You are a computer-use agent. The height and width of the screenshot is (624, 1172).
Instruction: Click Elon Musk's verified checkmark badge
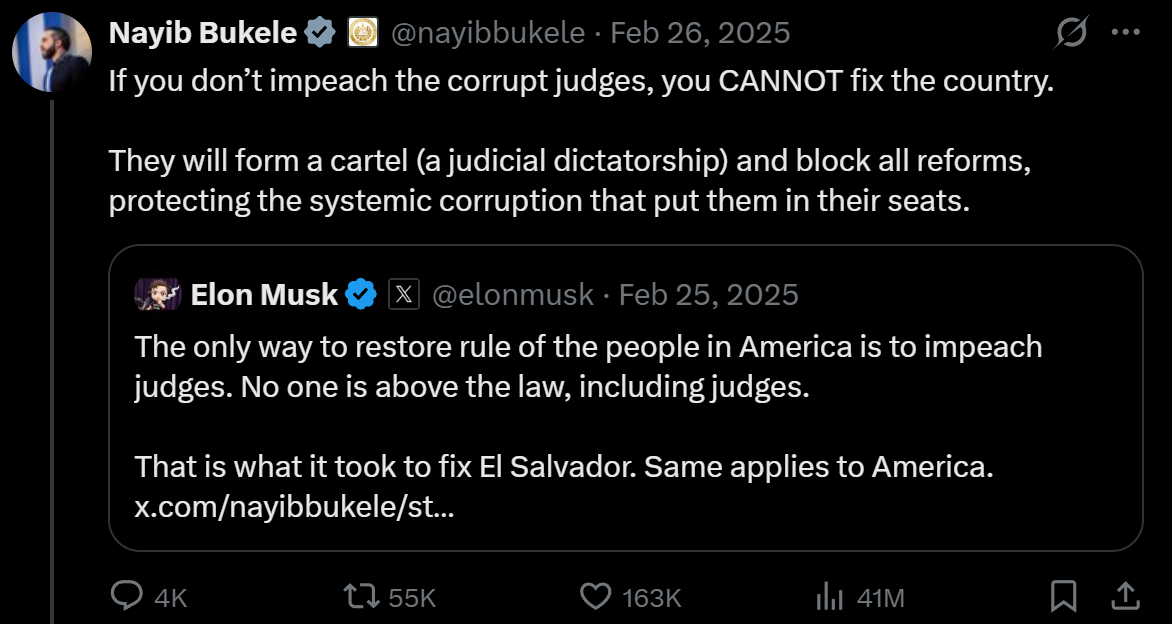(361, 295)
